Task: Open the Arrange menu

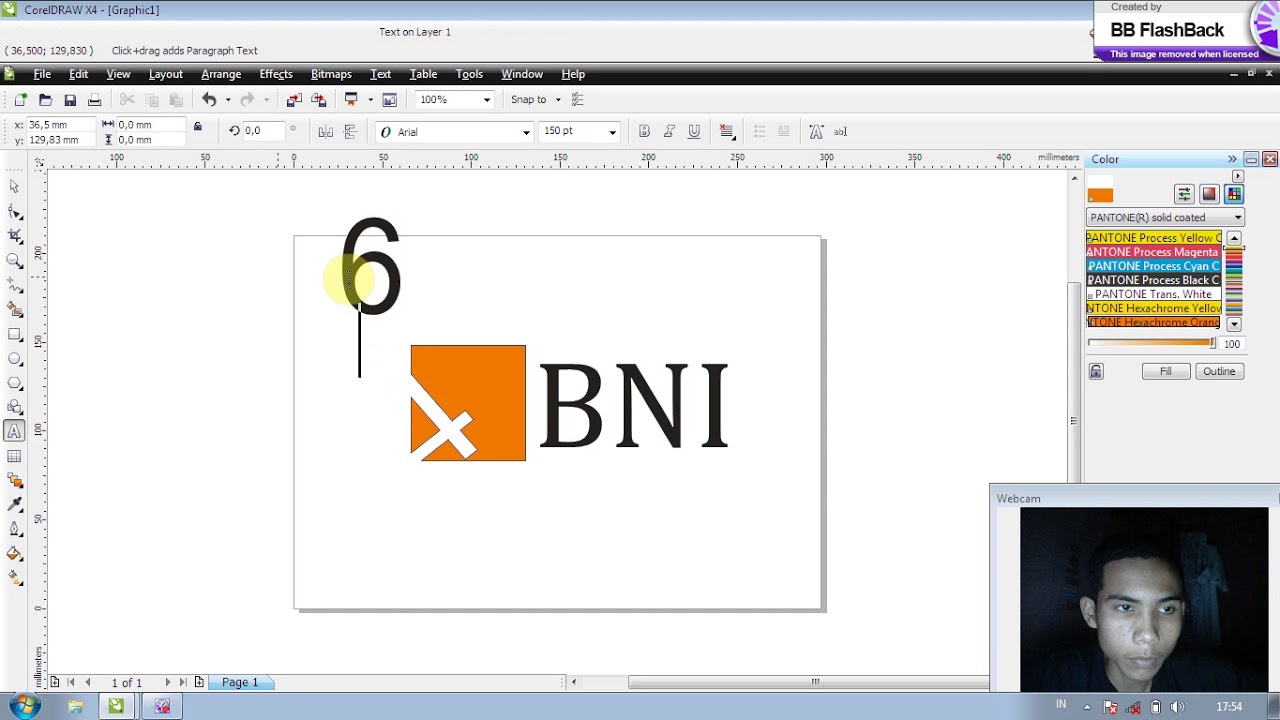Action: (221, 74)
